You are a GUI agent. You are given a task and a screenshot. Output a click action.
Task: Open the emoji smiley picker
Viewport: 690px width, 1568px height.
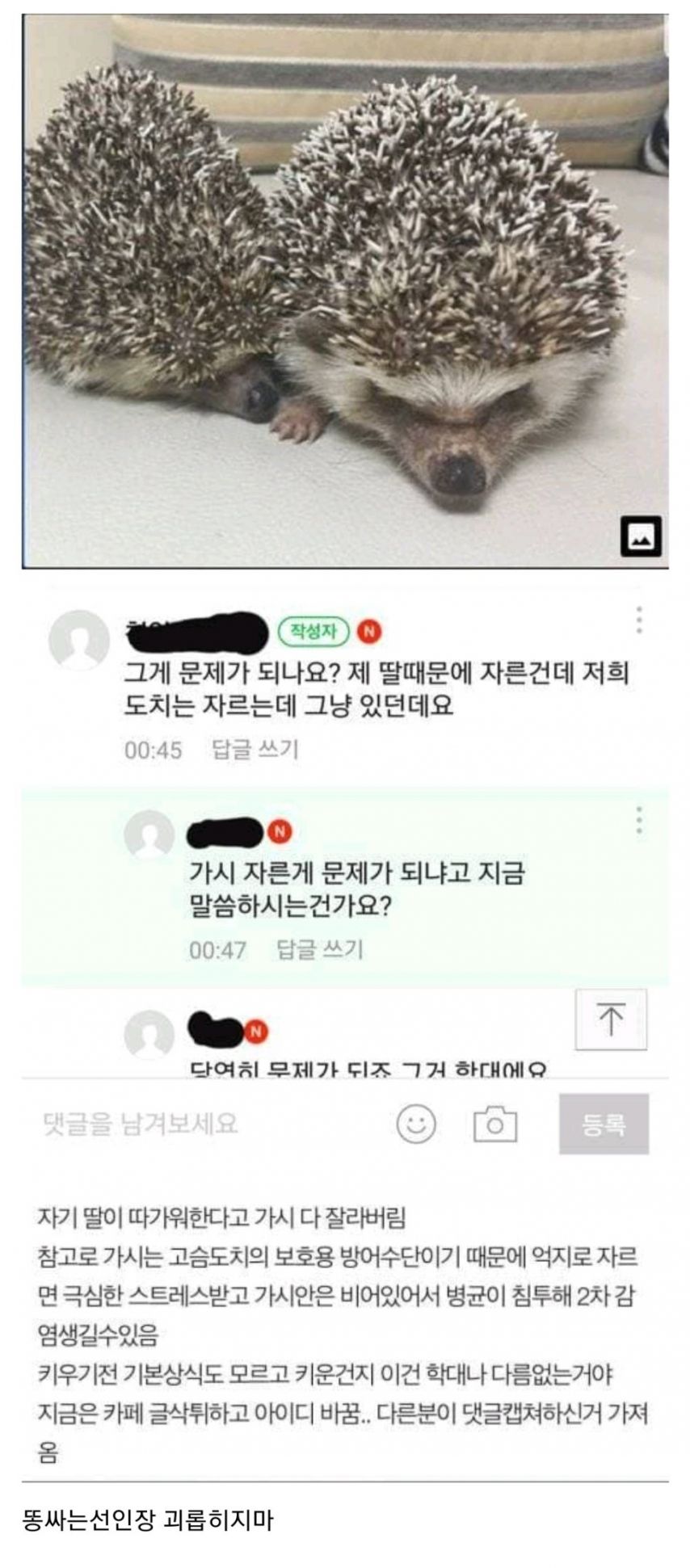[416, 1123]
